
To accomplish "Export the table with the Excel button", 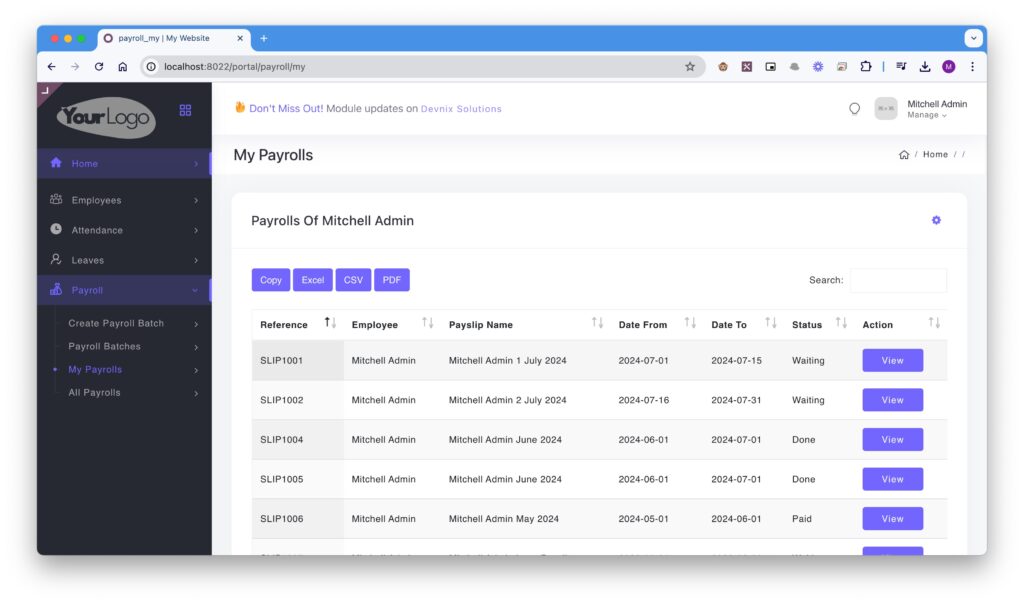I will pos(313,280).
